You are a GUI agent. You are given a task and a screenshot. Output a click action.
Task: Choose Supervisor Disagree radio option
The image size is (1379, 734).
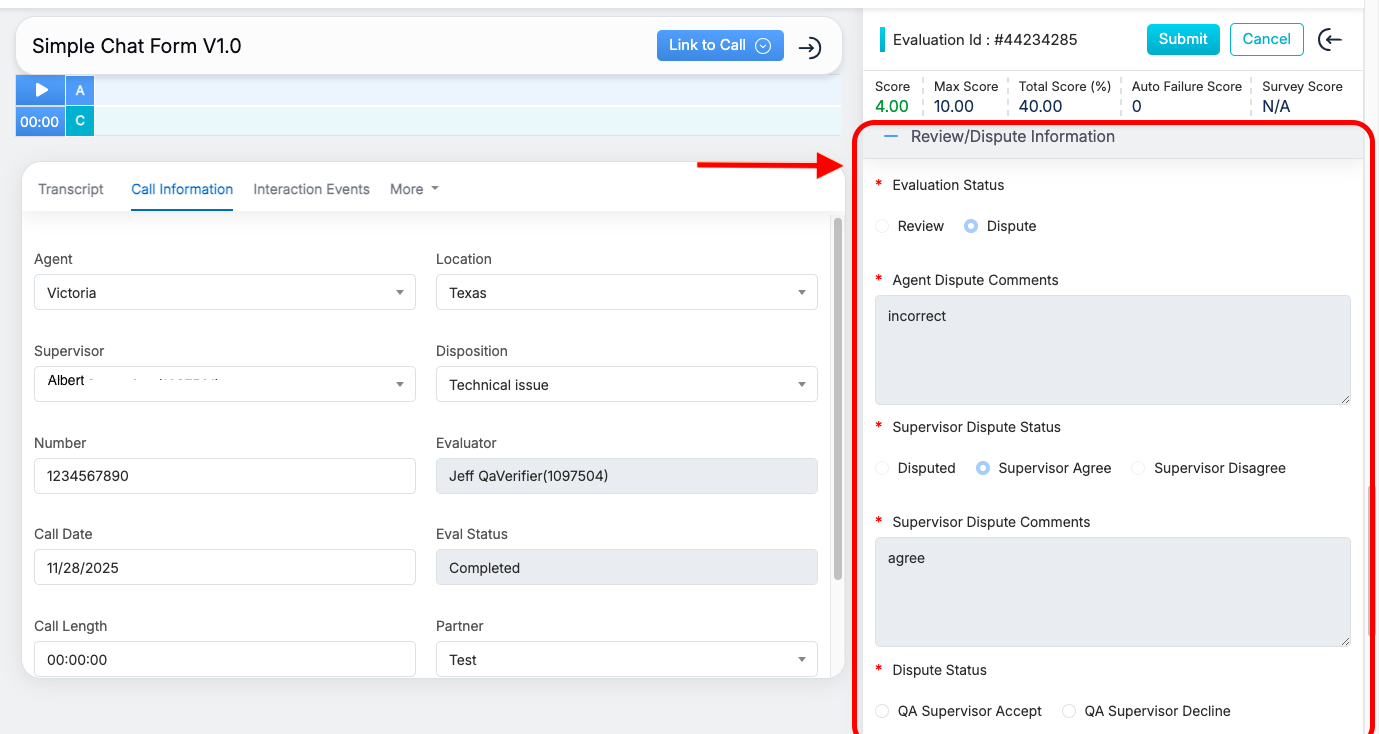click(1138, 468)
